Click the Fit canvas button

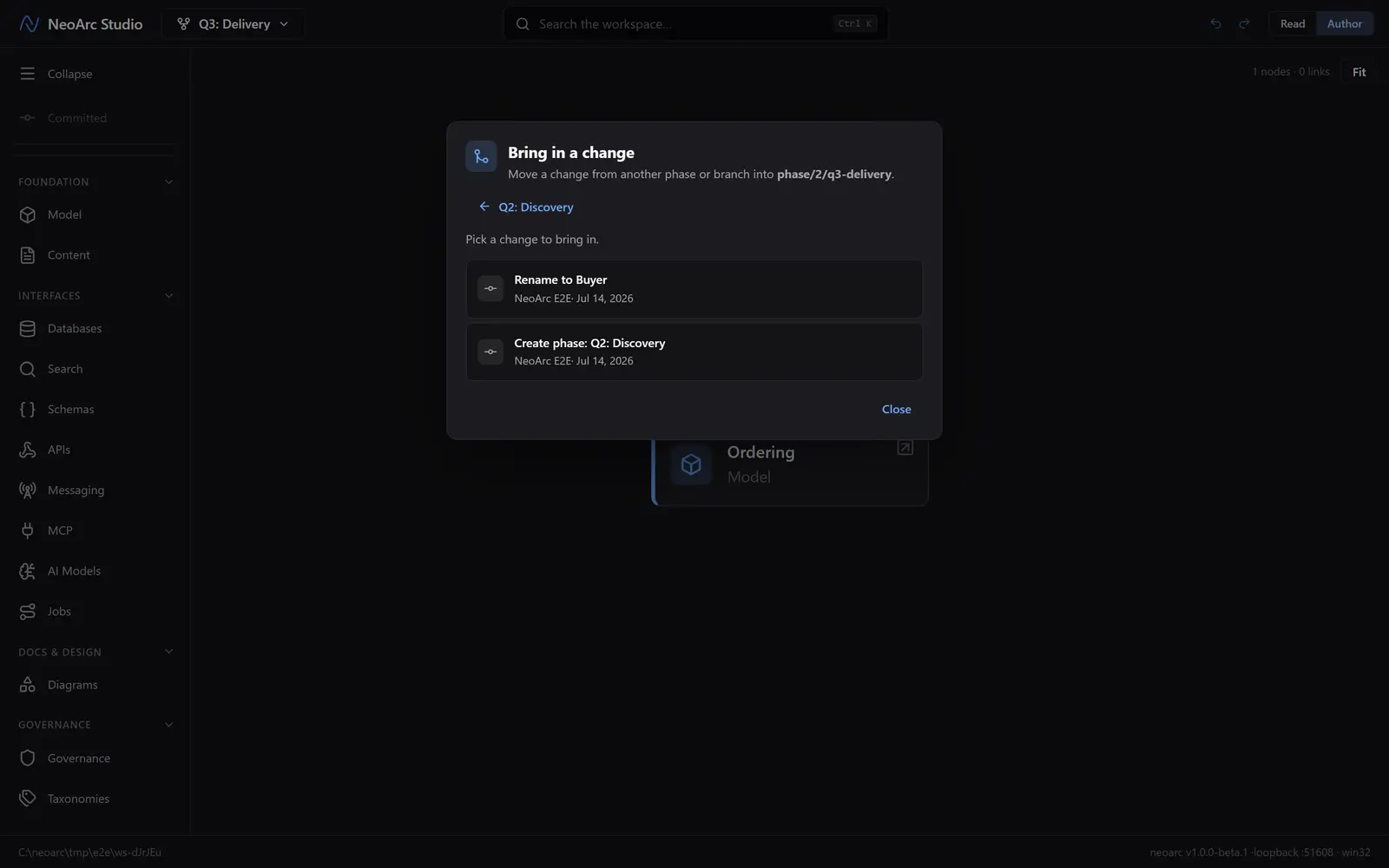[x=1359, y=72]
